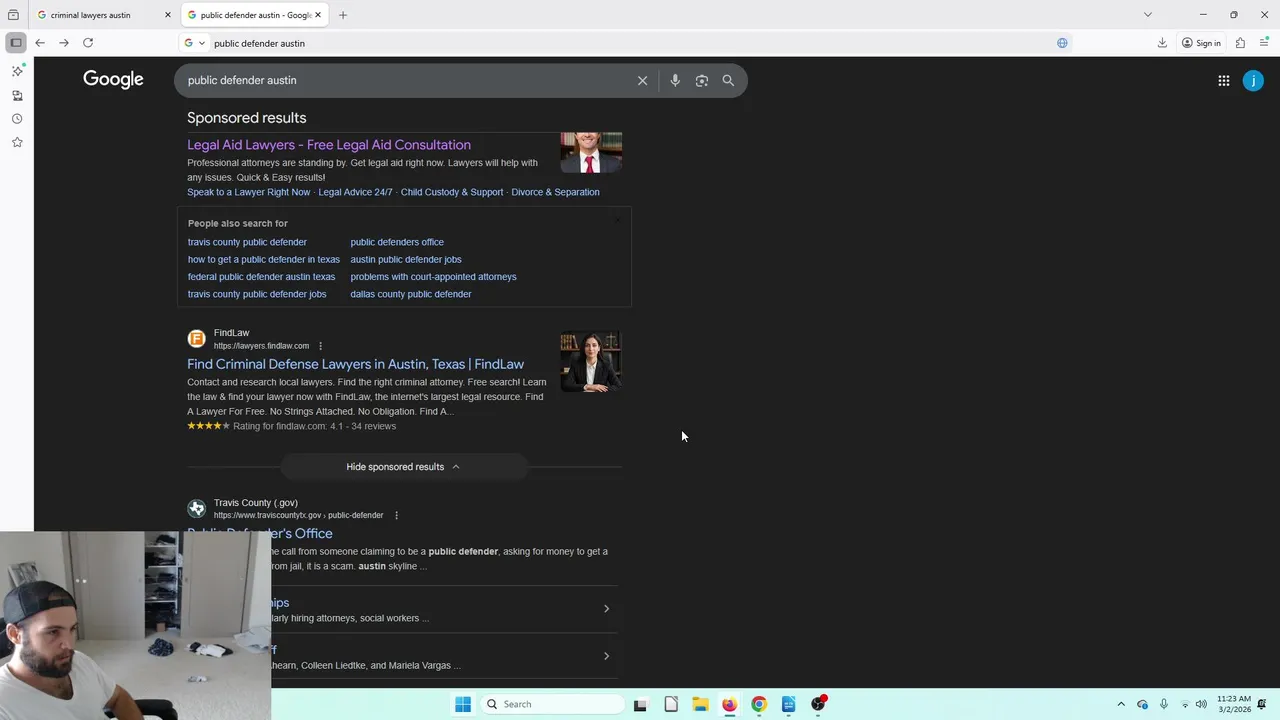This screenshot has height=720, width=1280.
Task: Open the Legal Aid Lawyers sponsored link
Action: coord(329,145)
